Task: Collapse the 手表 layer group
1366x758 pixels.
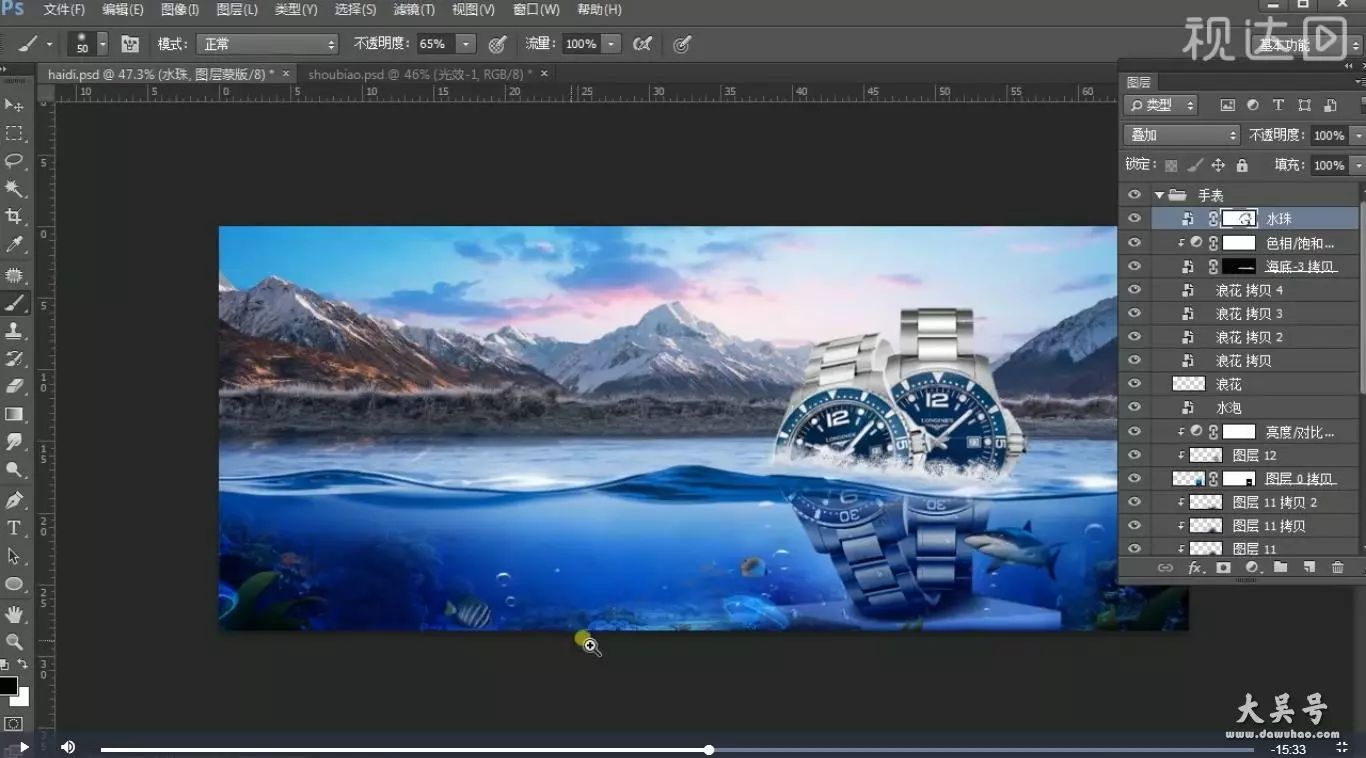Action: (x=1159, y=195)
